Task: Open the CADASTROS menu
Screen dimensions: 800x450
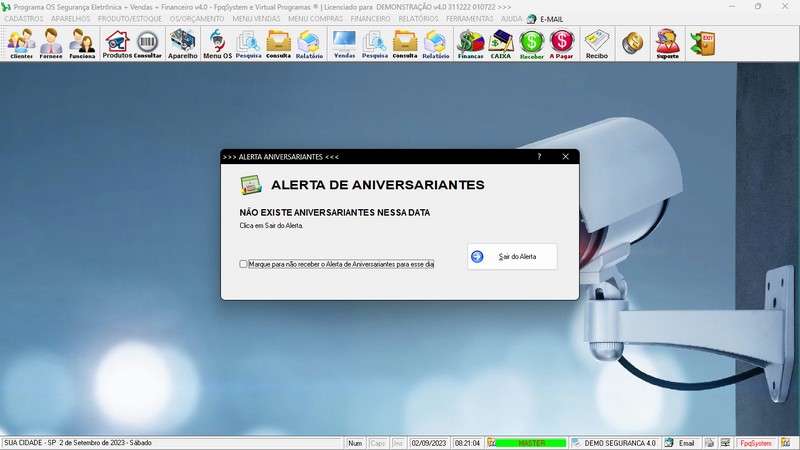Action: pyautogui.click(x=24, y=19)
